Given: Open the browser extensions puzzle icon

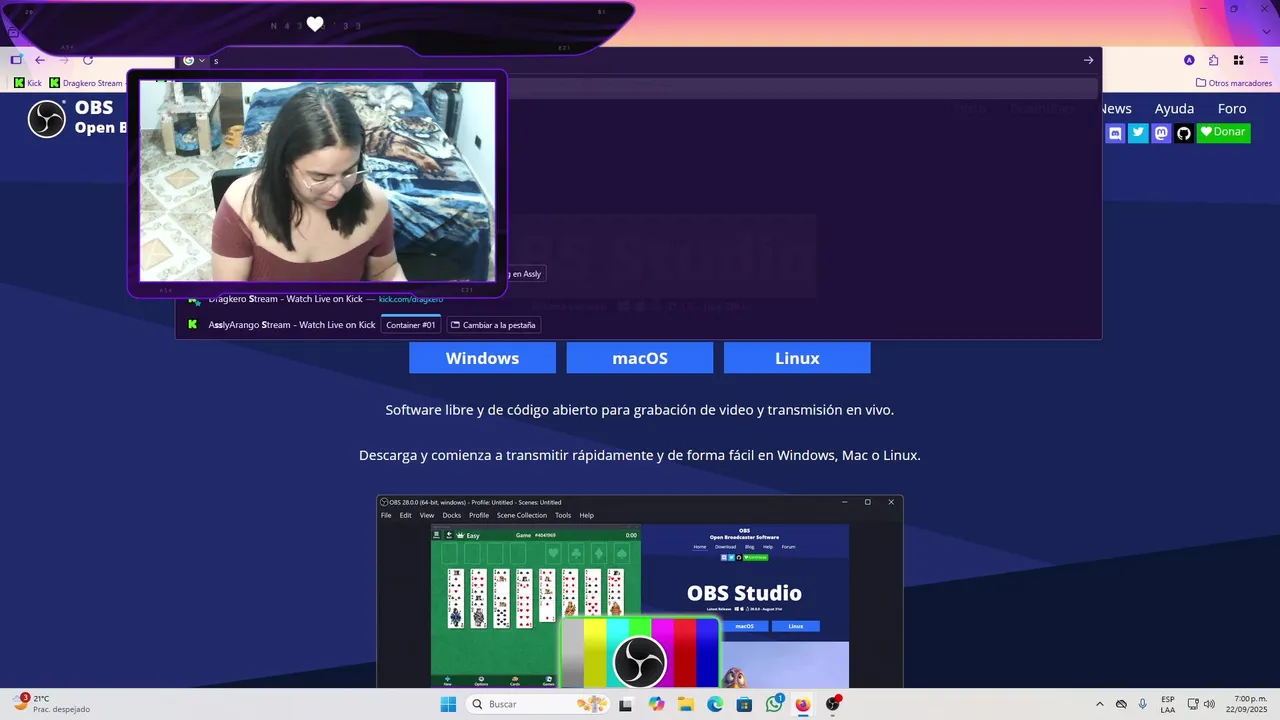Looking at the screenshot, I should click(1213, 60).
